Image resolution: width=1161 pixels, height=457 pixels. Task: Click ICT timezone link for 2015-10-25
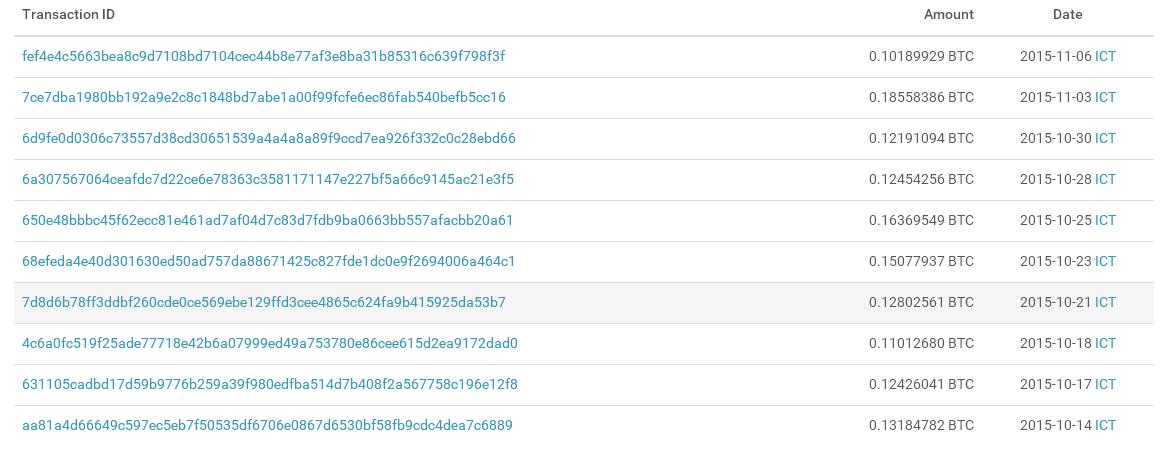[1105, 221]
